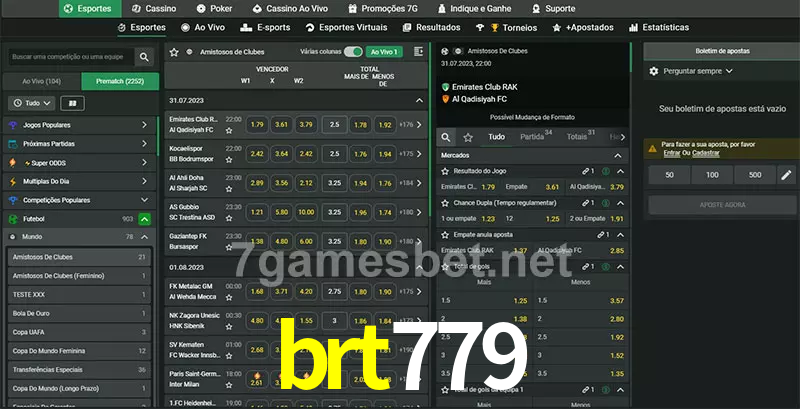Favorite the Resultado do Jogo market

click(607, 171)
